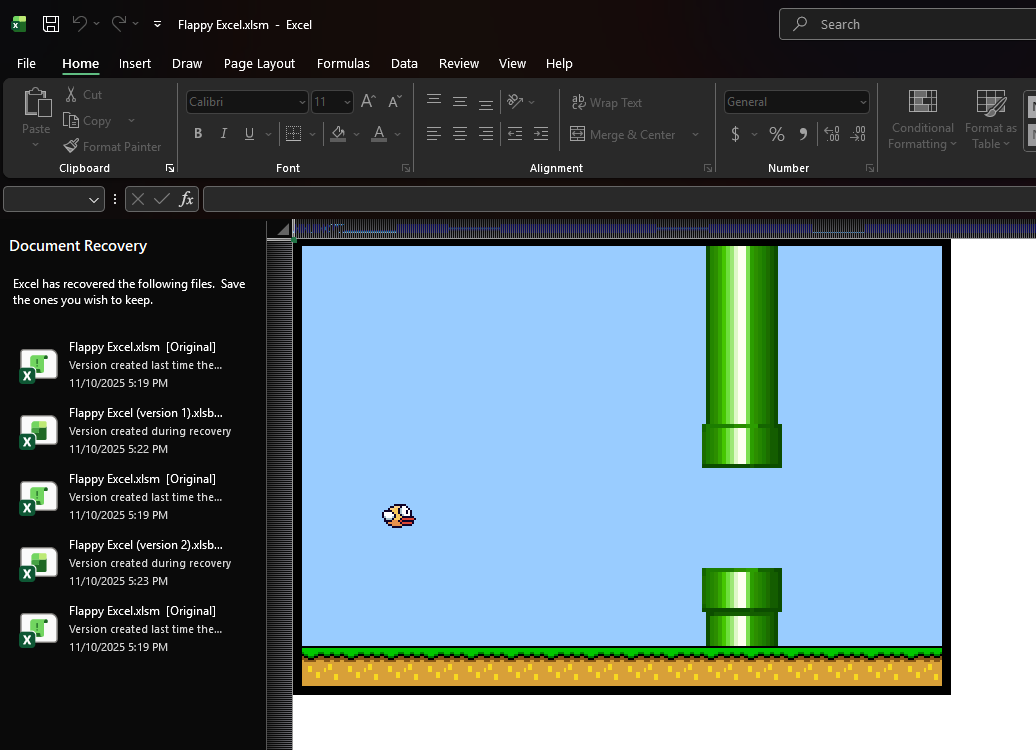The width and height of the screenshot is (1036, 750).
Task: Switch to the Review tab
Action: click(459, 63)
